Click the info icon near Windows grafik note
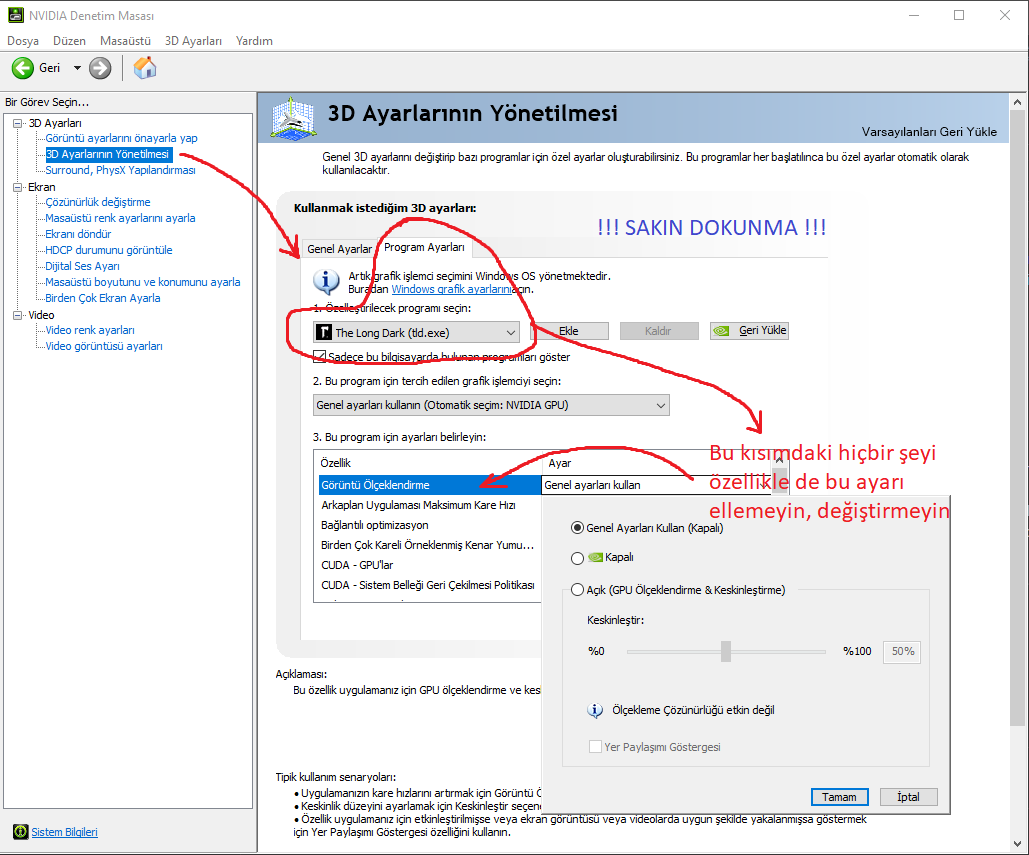 [326, 282]
